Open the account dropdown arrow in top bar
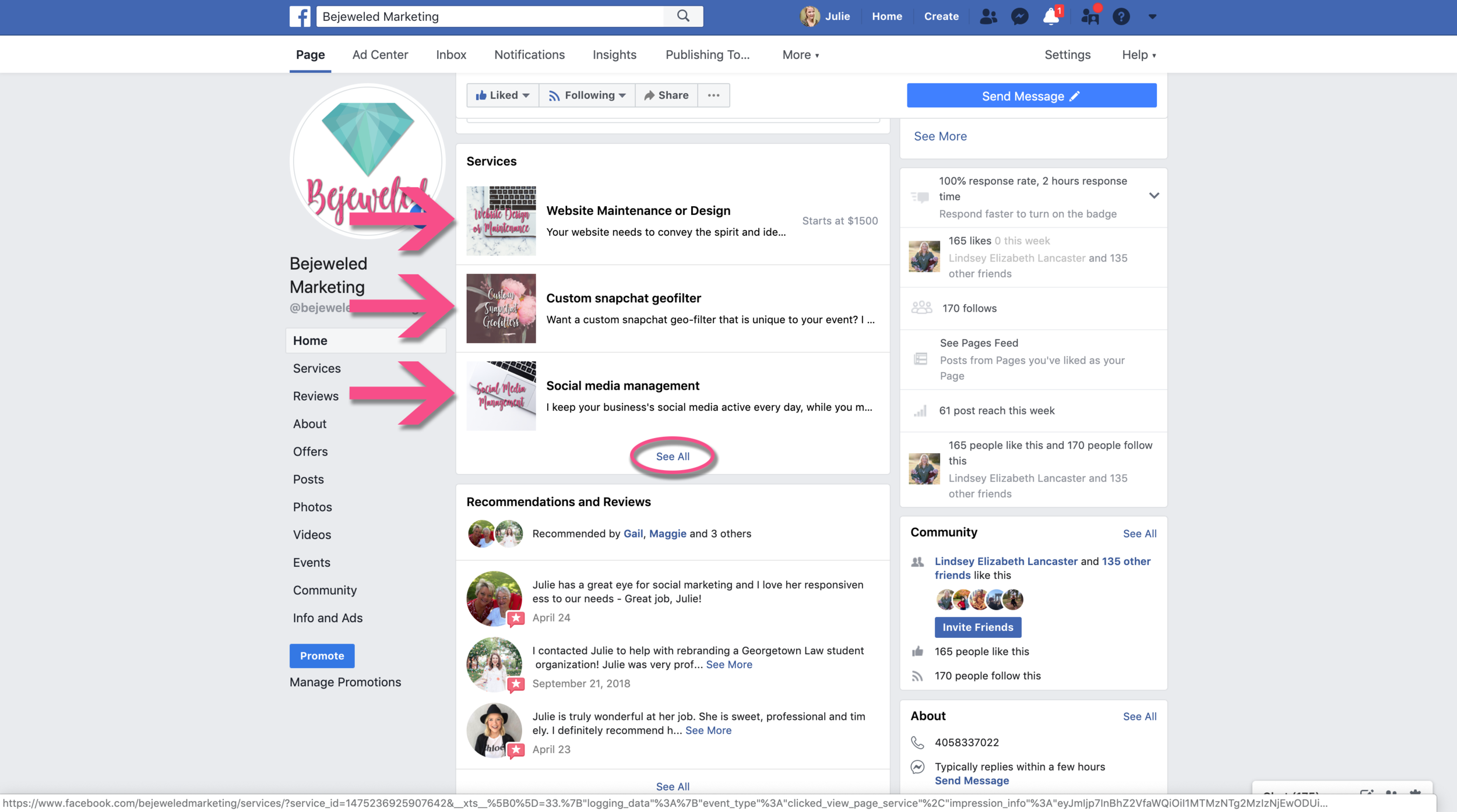The image size is (1457, 812). click(x=1152, y=16)
